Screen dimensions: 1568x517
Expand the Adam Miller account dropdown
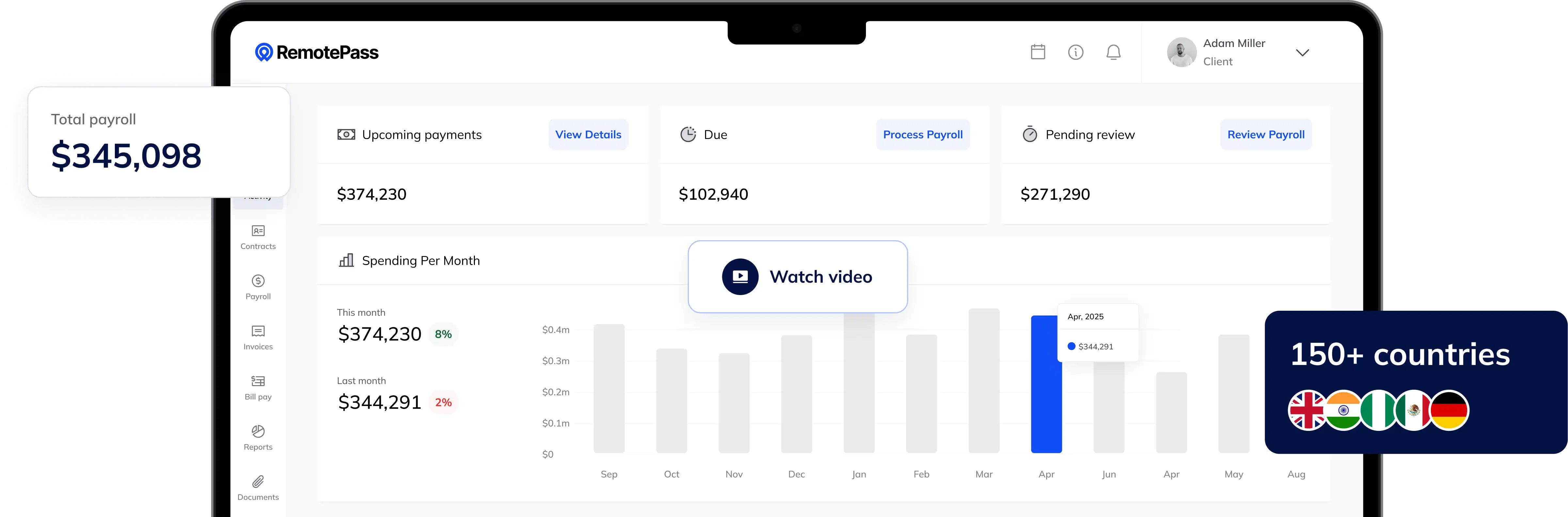tap(1302, 53)
